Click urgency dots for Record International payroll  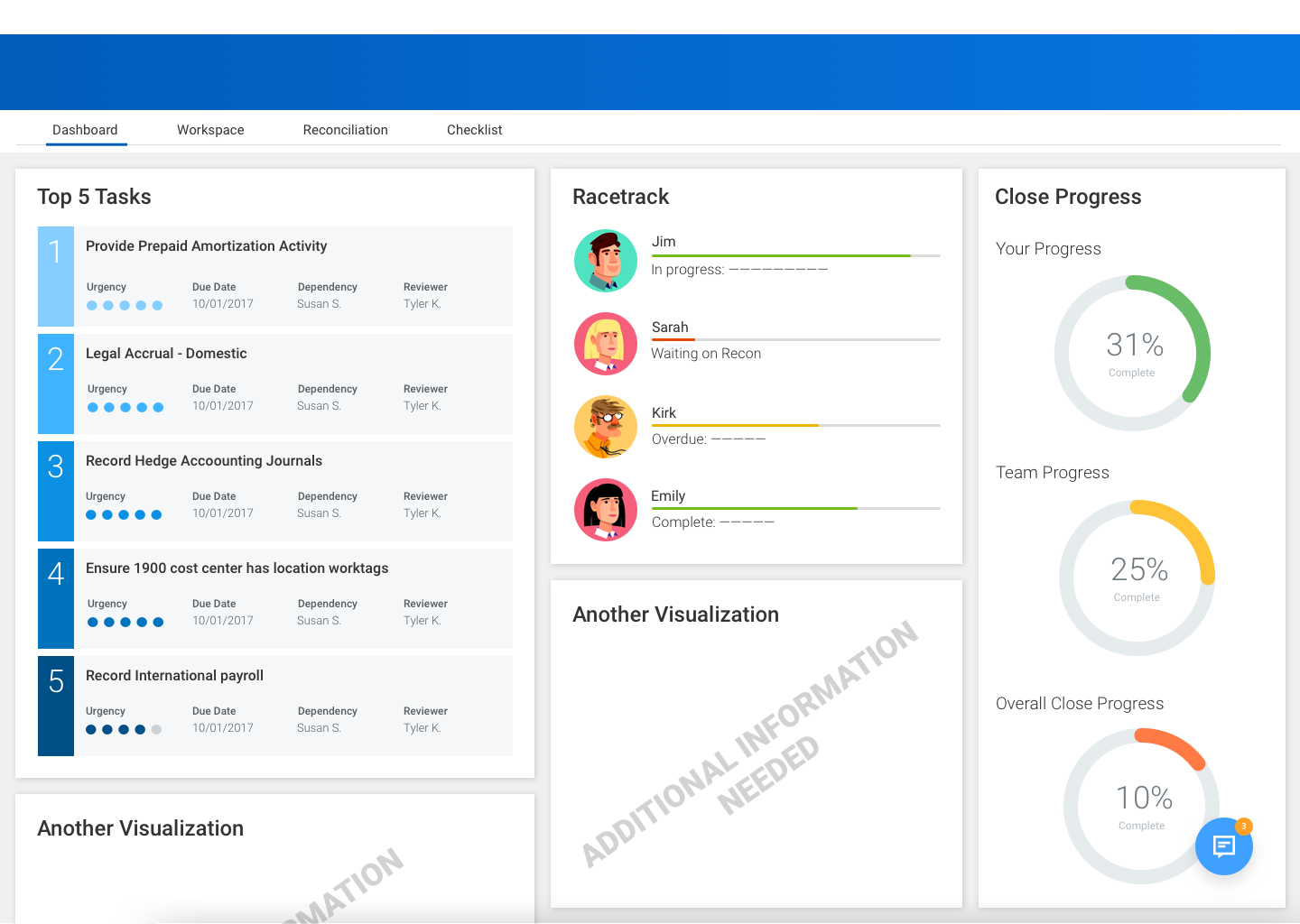click(124, 730)
